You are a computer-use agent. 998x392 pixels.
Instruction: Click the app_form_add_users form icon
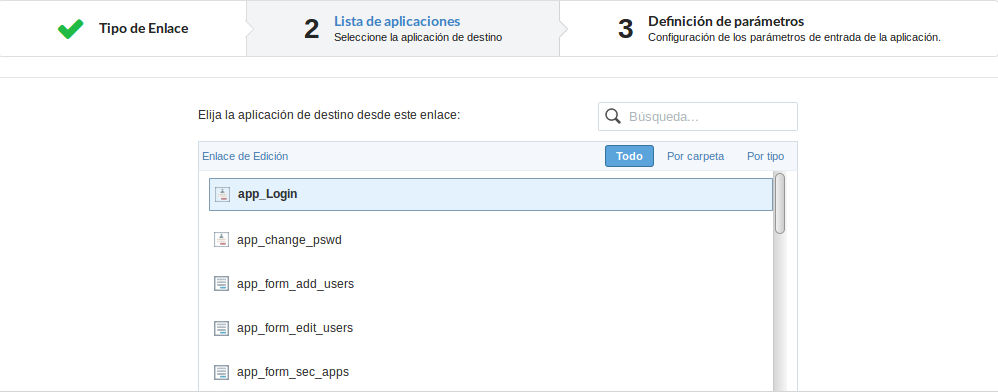pyautogui.click(x=221, y=284)
